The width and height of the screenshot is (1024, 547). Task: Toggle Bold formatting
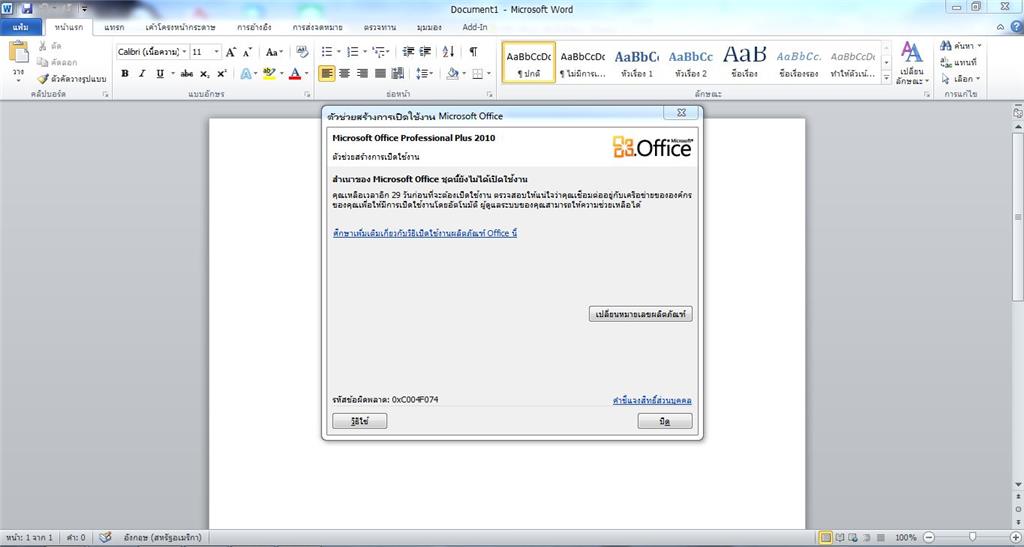click(125, 74)
